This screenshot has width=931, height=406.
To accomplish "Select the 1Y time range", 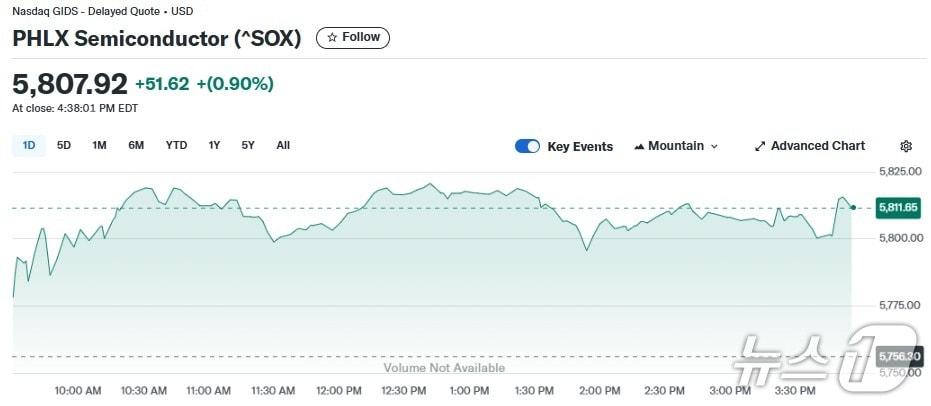I will pyautogui.click(x=214, y=145).
